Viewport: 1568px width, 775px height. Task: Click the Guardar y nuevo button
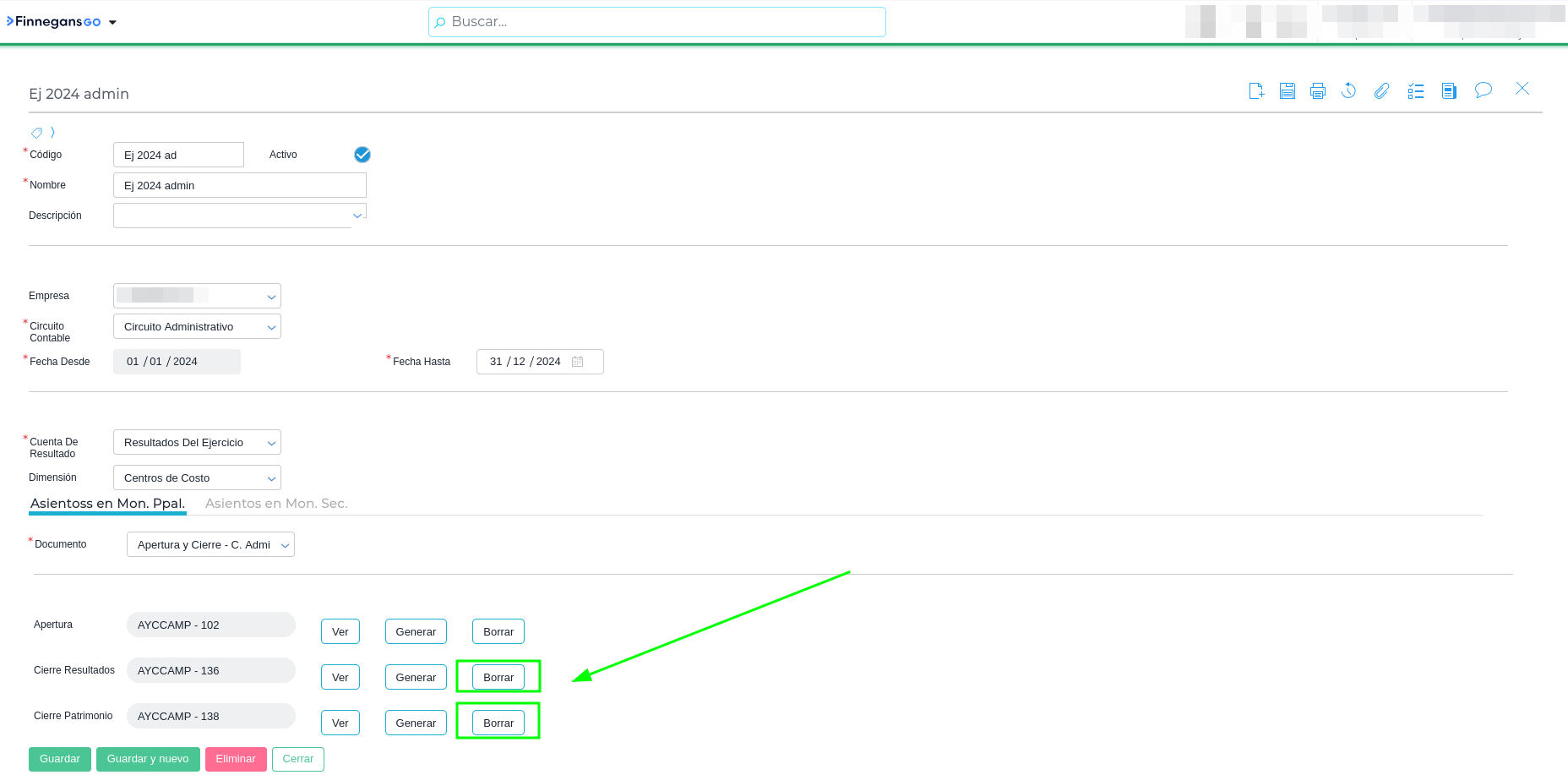[148, 759]
